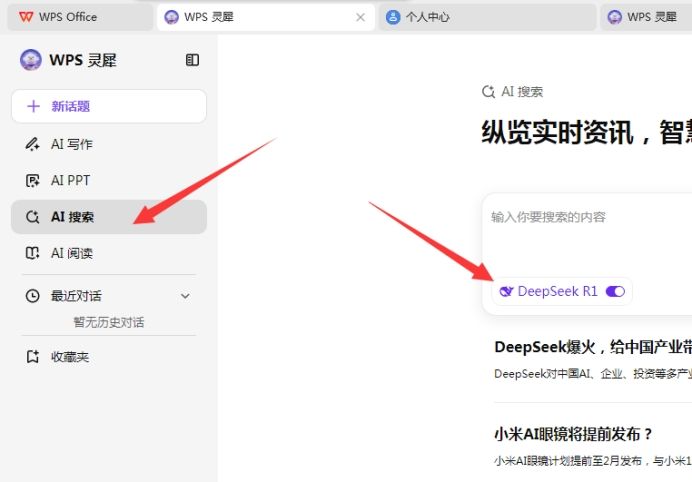Click the 收藏夹 bookmark icon
Image resolution: width=692 pixels, height=482 pixels.
point(32,357)
